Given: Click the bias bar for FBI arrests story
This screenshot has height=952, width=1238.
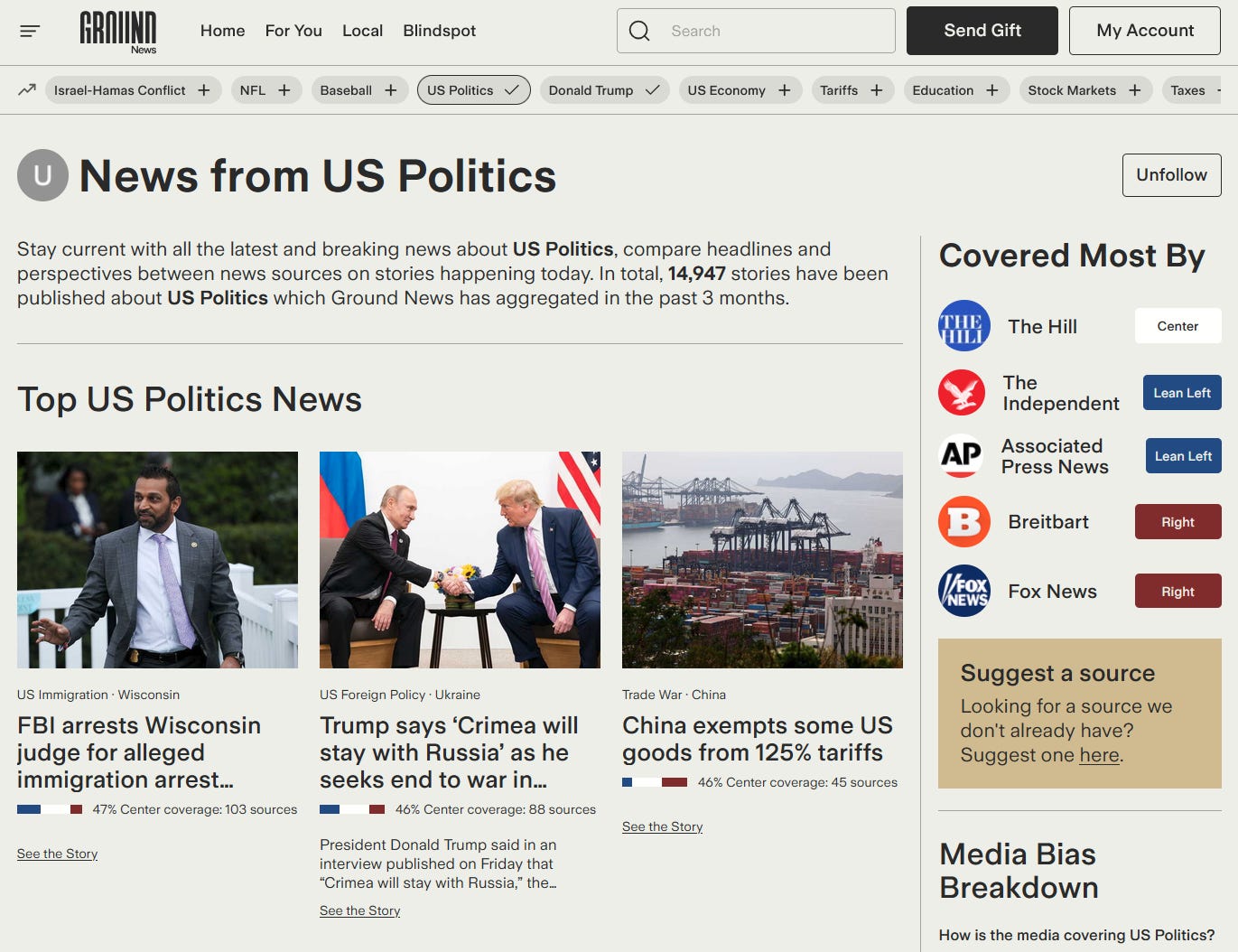Looking at the screenshot, I should coord(50,809).
